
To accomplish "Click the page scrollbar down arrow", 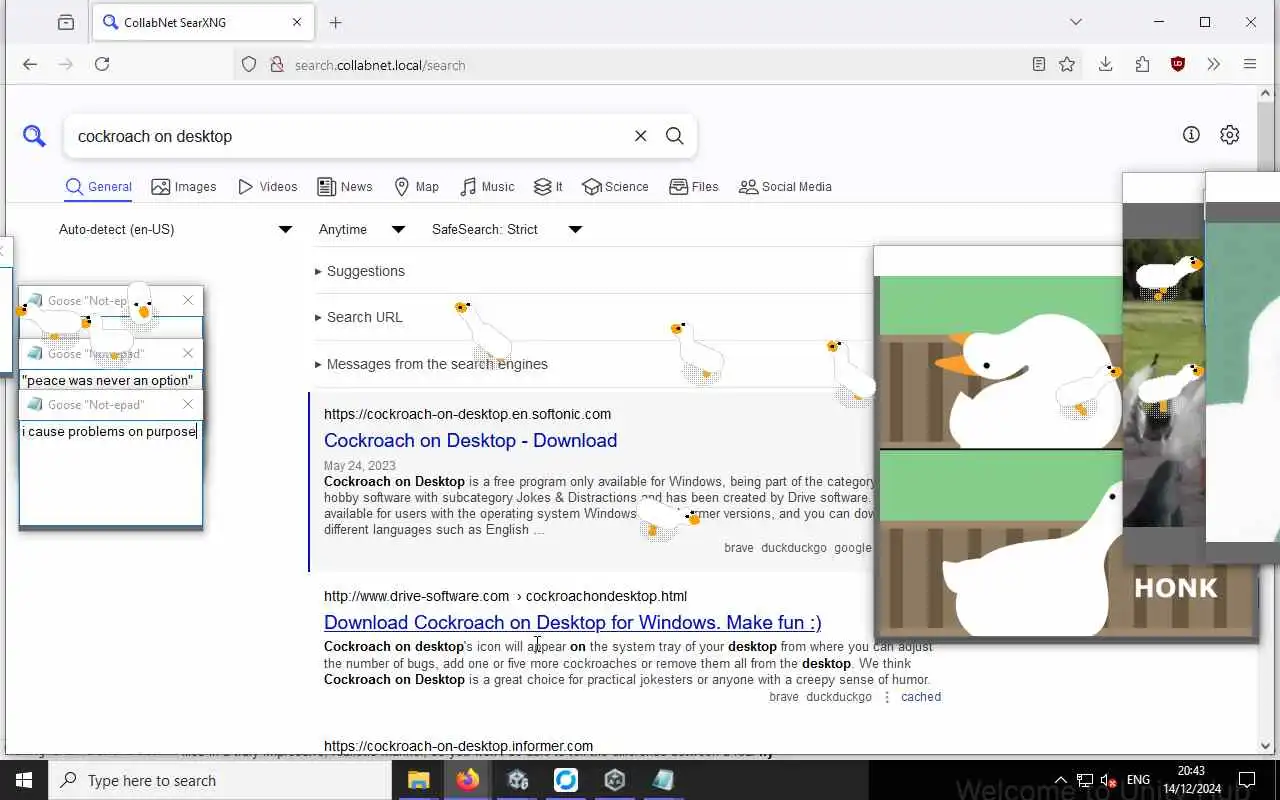I will pos(1265,745).
